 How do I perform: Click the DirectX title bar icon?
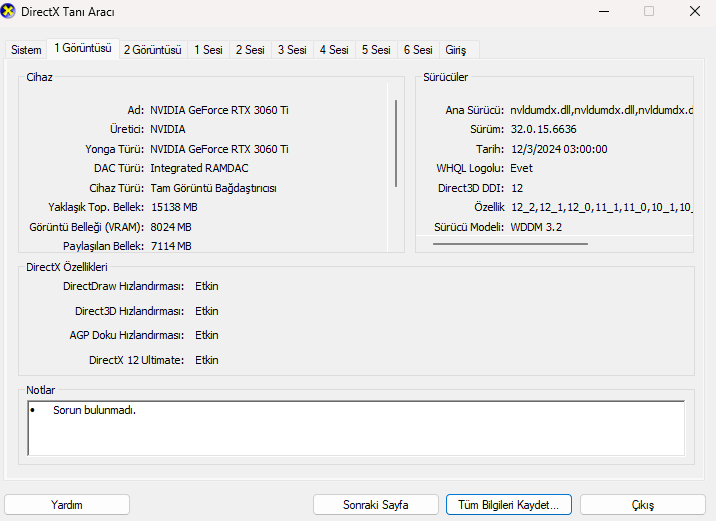[8, 11]
